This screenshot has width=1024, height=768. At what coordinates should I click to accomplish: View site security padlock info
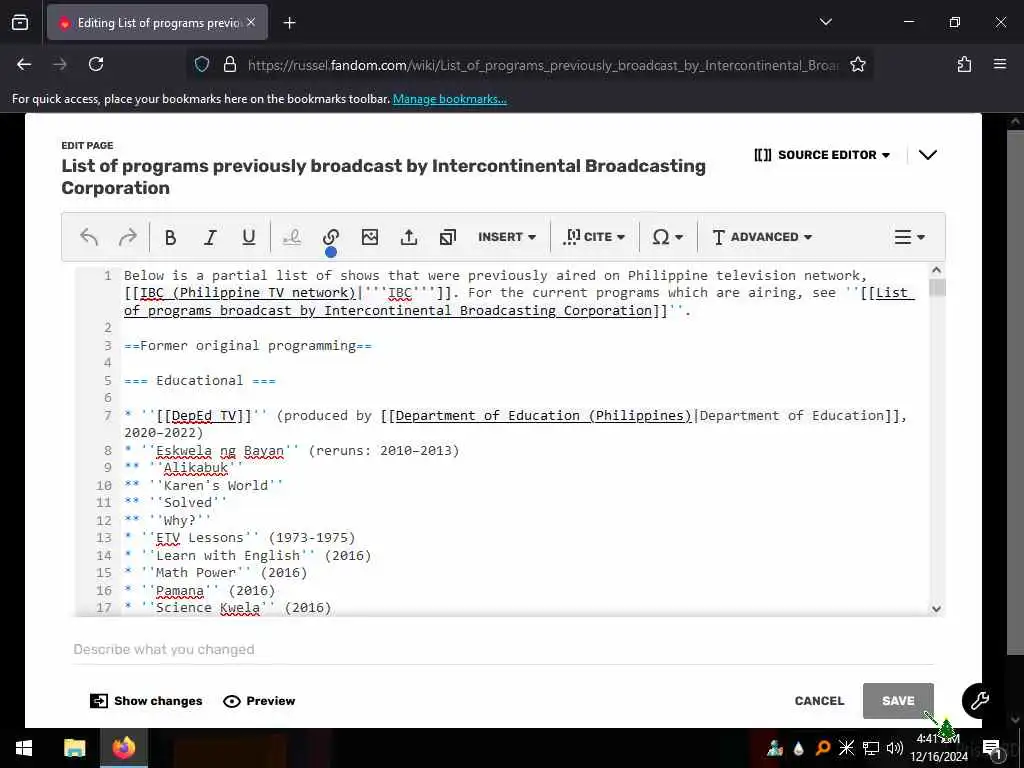[x=229, y=64]
